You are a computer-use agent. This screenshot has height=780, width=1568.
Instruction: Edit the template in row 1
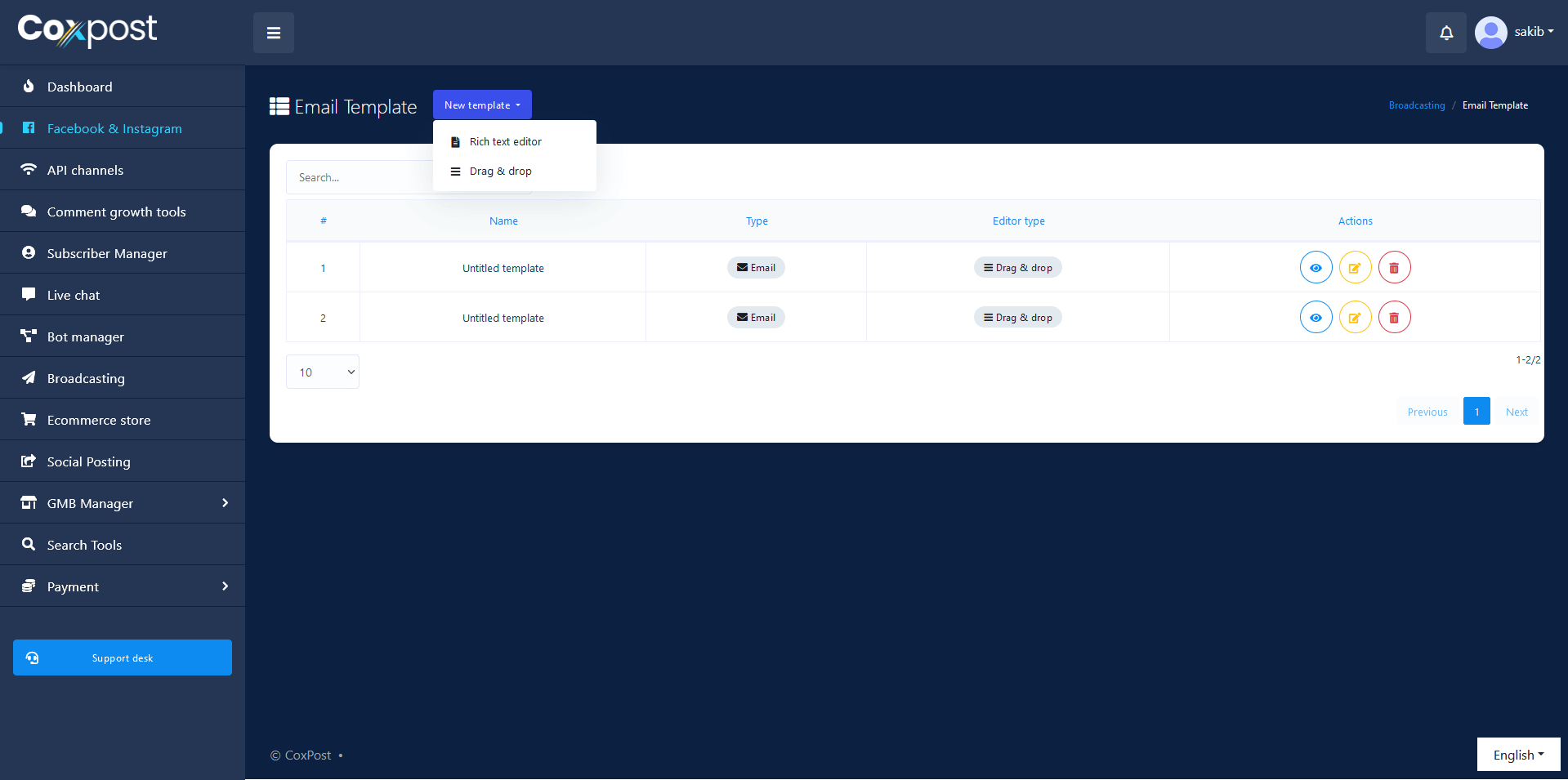pos(1355,267)
